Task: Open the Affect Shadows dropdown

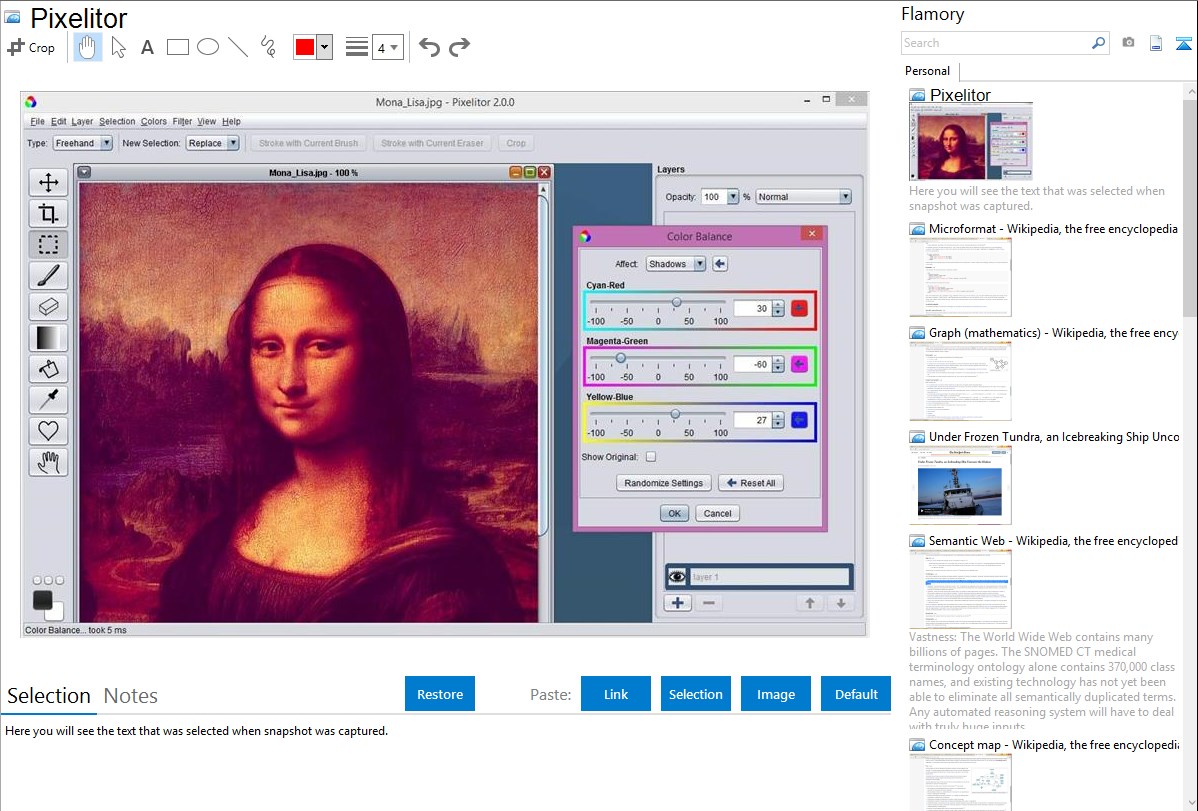Action: (x=675, y=264)
